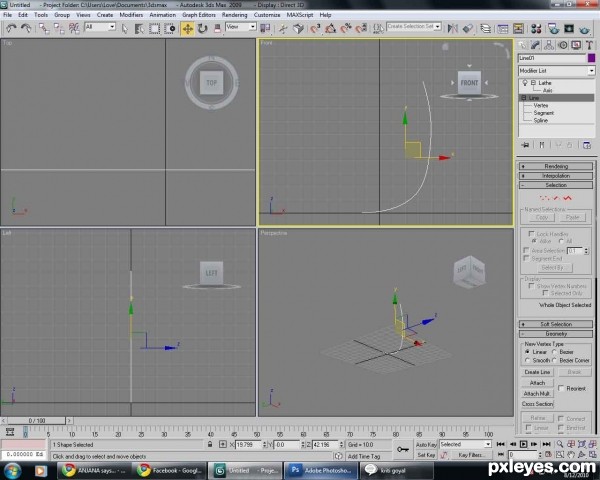Choose the Select Object arrow tool
Viewport: 600px width, 480px height.
[x=125, y=29]
